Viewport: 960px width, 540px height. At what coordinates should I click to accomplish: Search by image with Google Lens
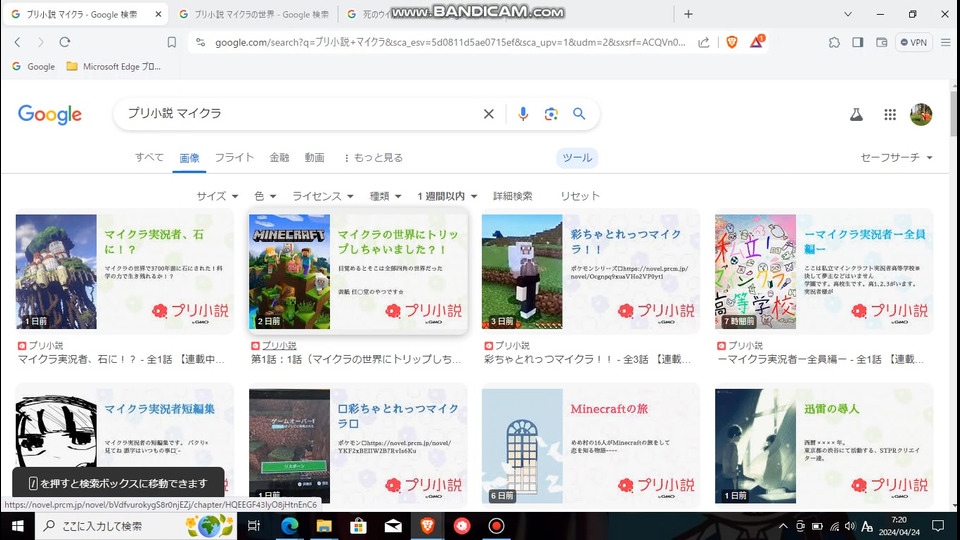pos(551,114)
